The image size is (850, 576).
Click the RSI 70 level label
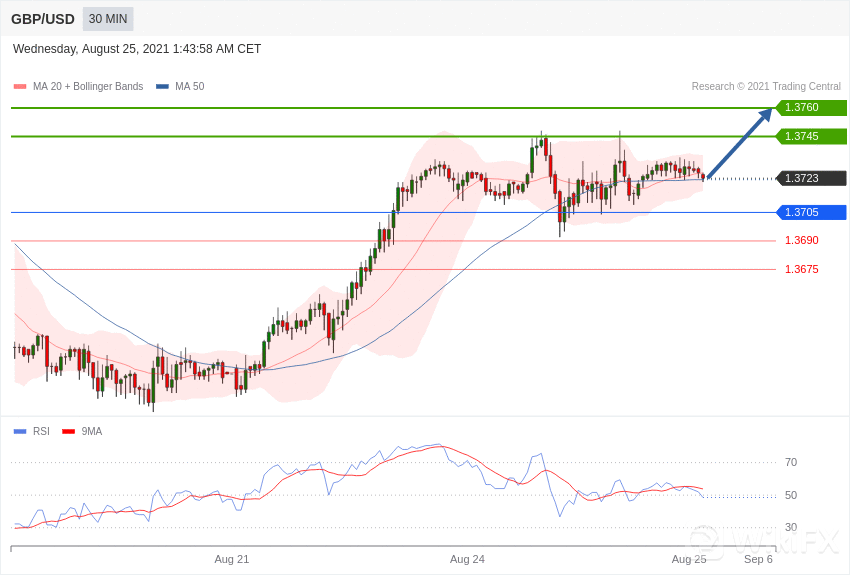791,462
